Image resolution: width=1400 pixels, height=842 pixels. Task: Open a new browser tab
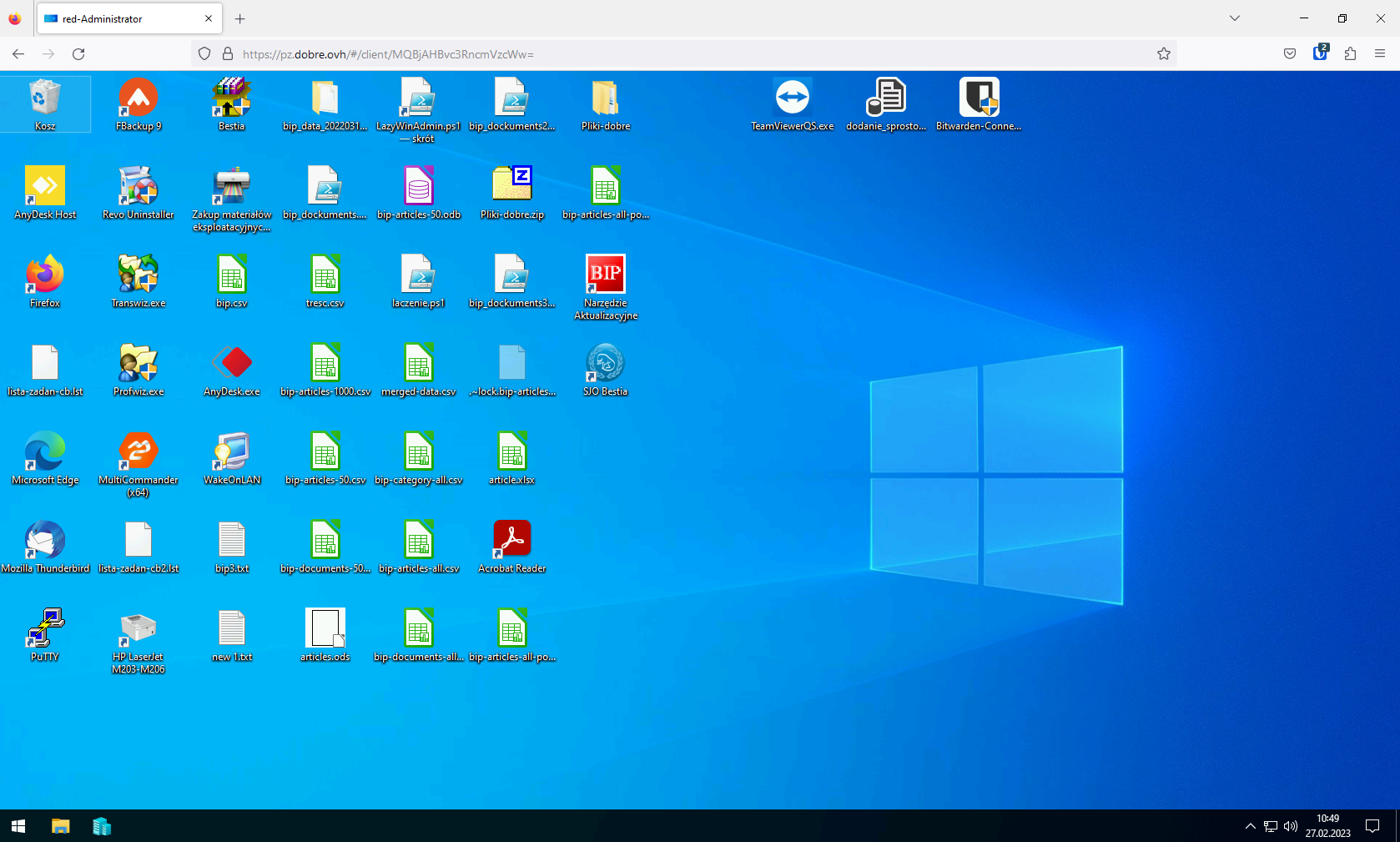click(240, 18)
